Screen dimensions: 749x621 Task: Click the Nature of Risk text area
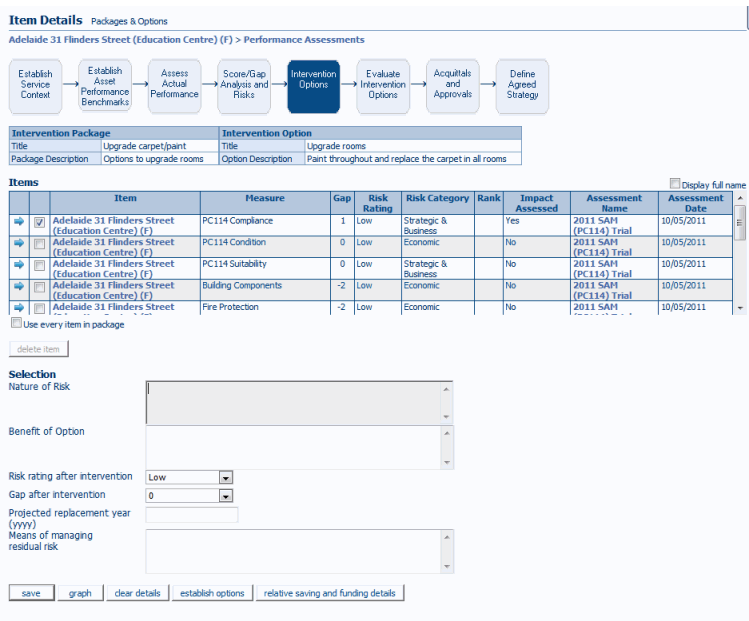point(294,403)
